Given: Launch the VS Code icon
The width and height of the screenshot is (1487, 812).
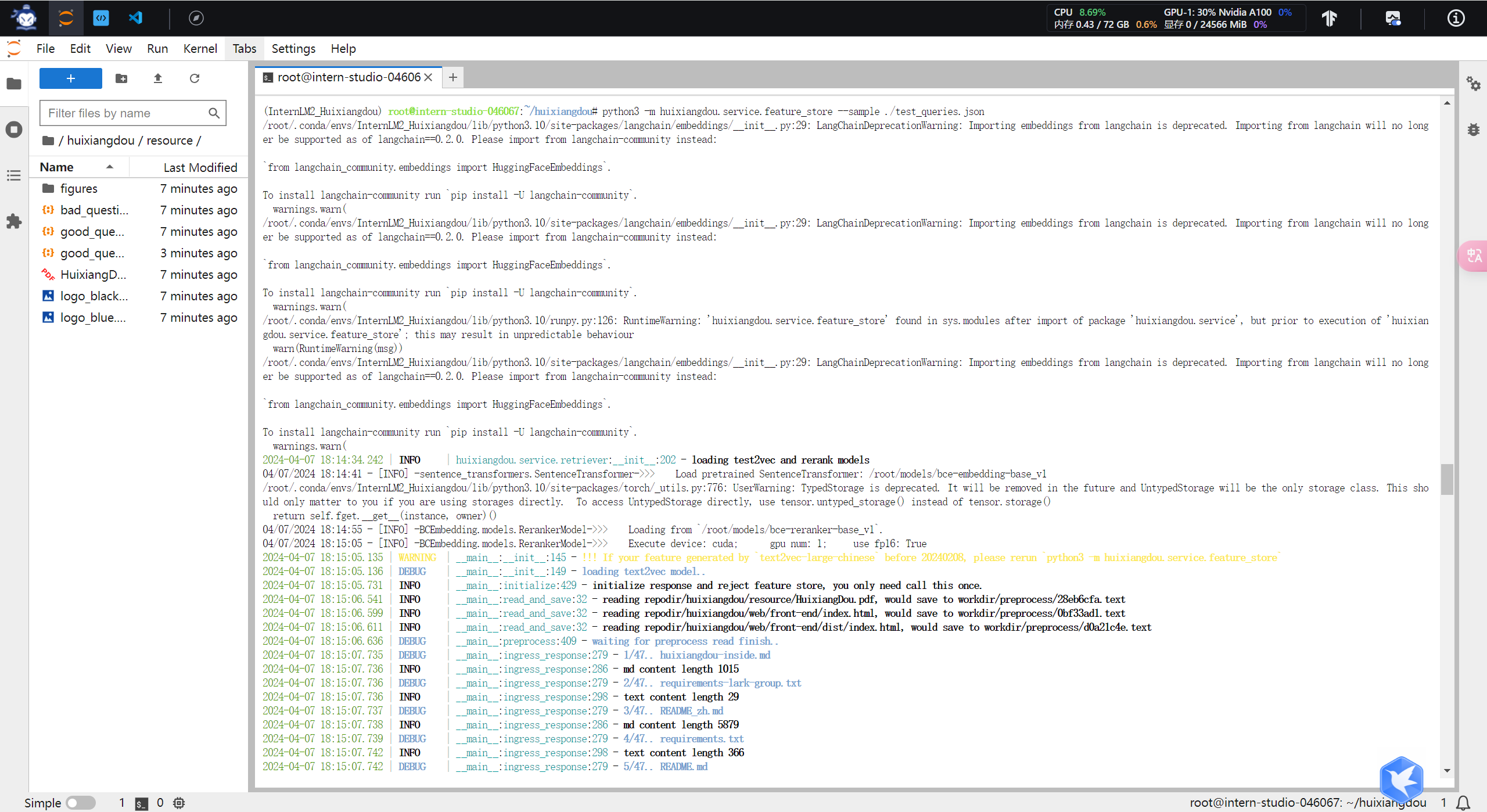Looking at the screenshot, I should pos(136,18).
